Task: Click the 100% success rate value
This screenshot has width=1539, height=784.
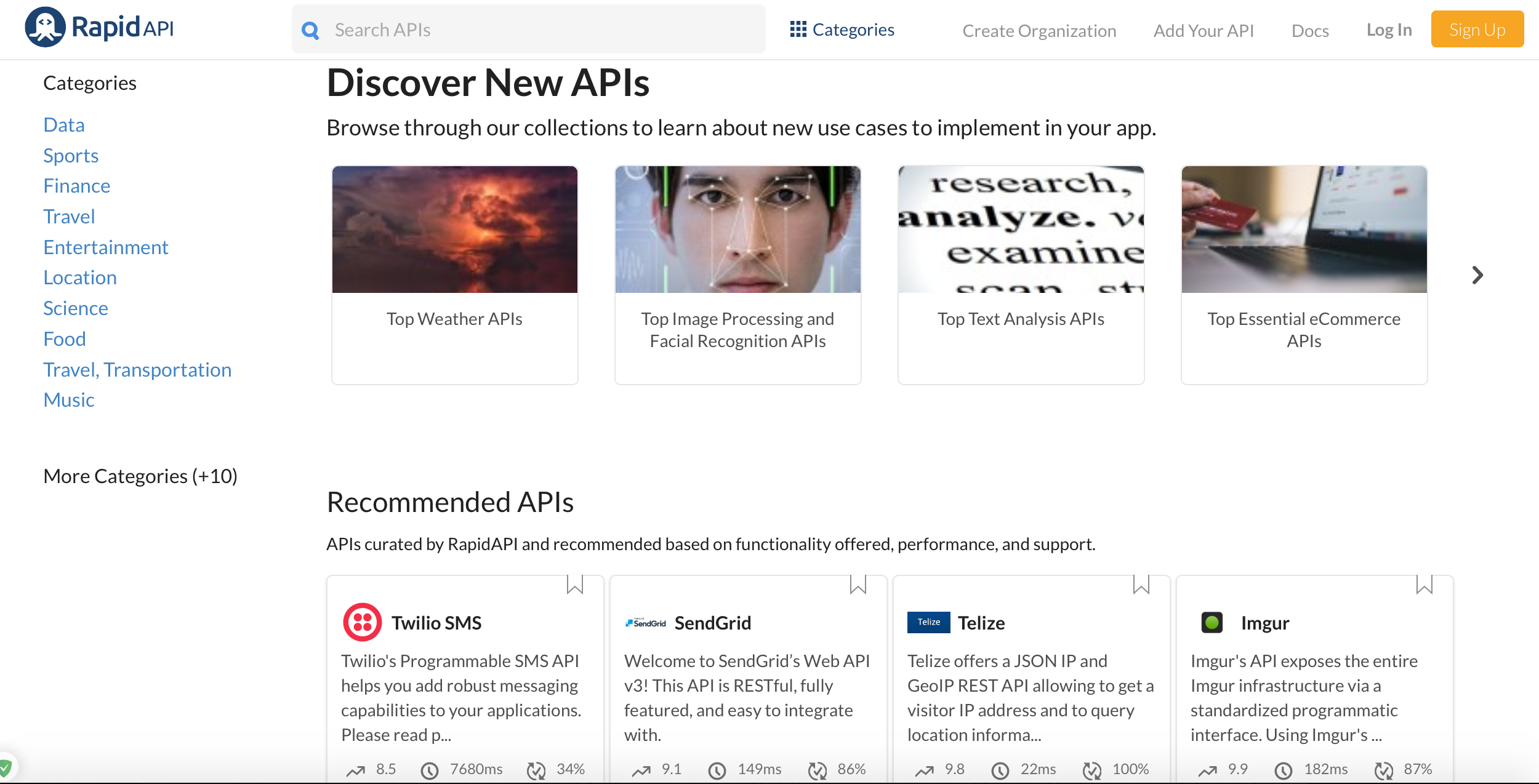Action: [x=1130, y=769]
